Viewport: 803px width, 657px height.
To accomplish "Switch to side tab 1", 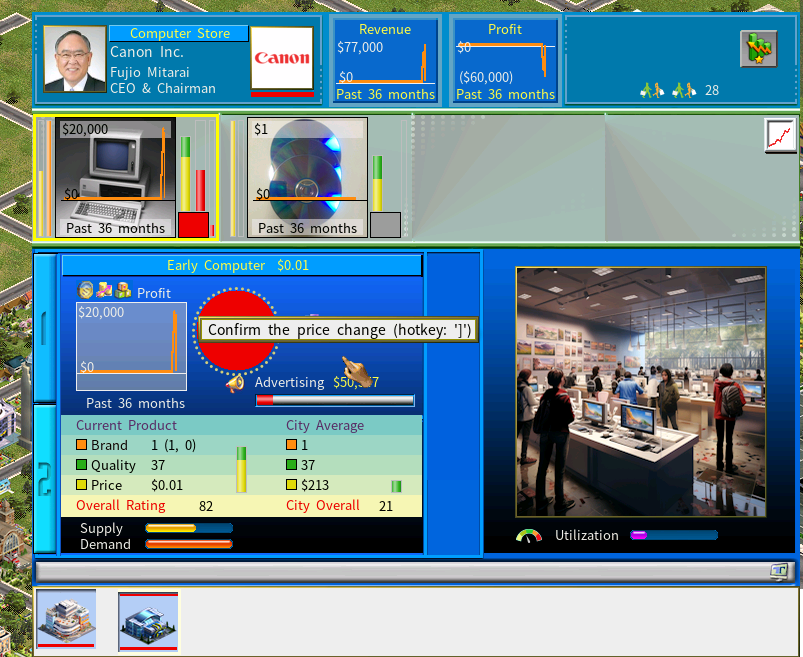I will pyautogui.click(x=45, y=328).
